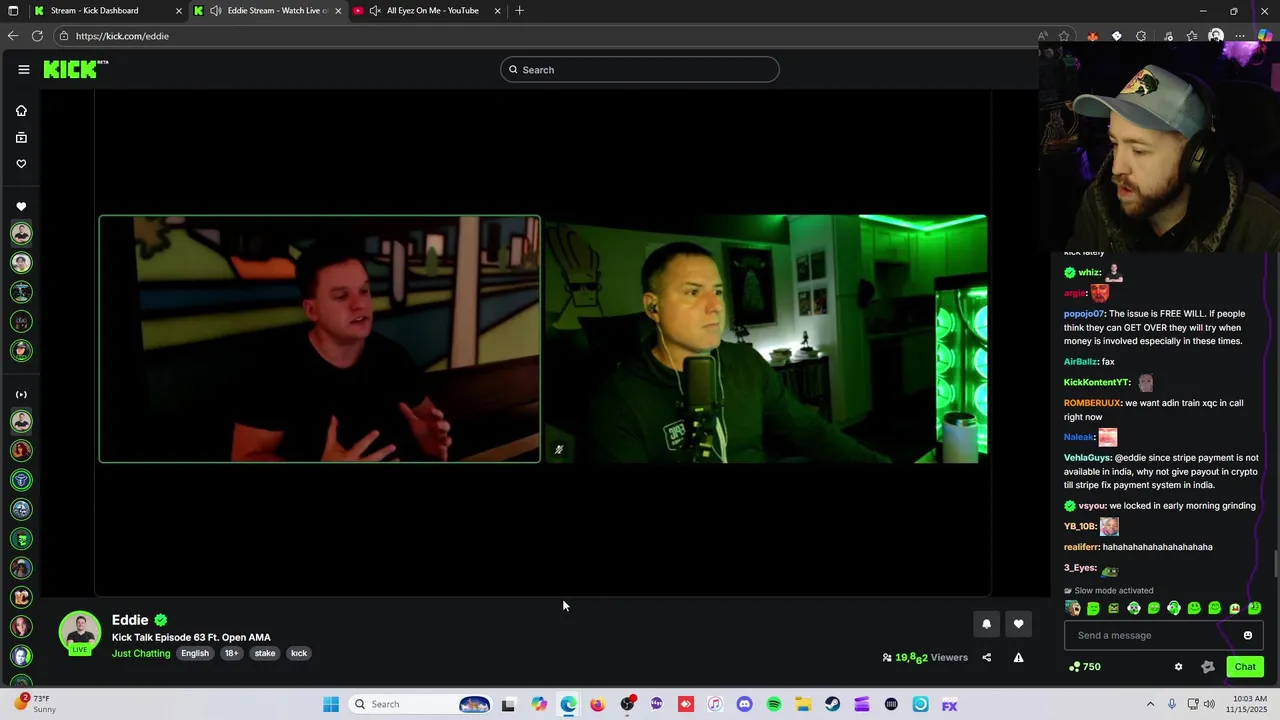The image size is (1280, 720).
Task: Open the emoji picker in message box
Action: pyautogui.click(x=1247, y=635)
